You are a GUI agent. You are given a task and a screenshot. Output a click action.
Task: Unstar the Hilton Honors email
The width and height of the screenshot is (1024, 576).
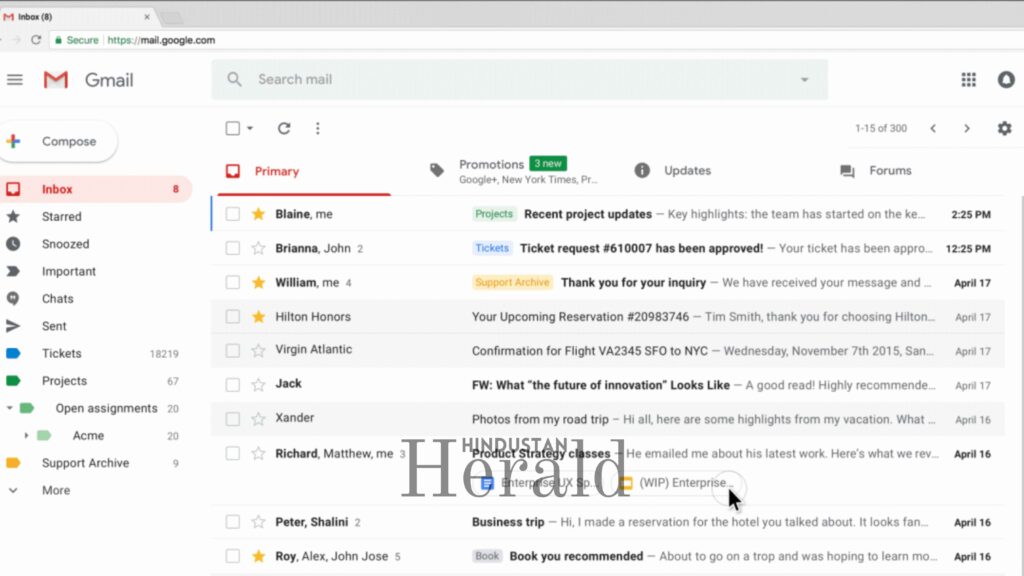click(x=259, y=317)
